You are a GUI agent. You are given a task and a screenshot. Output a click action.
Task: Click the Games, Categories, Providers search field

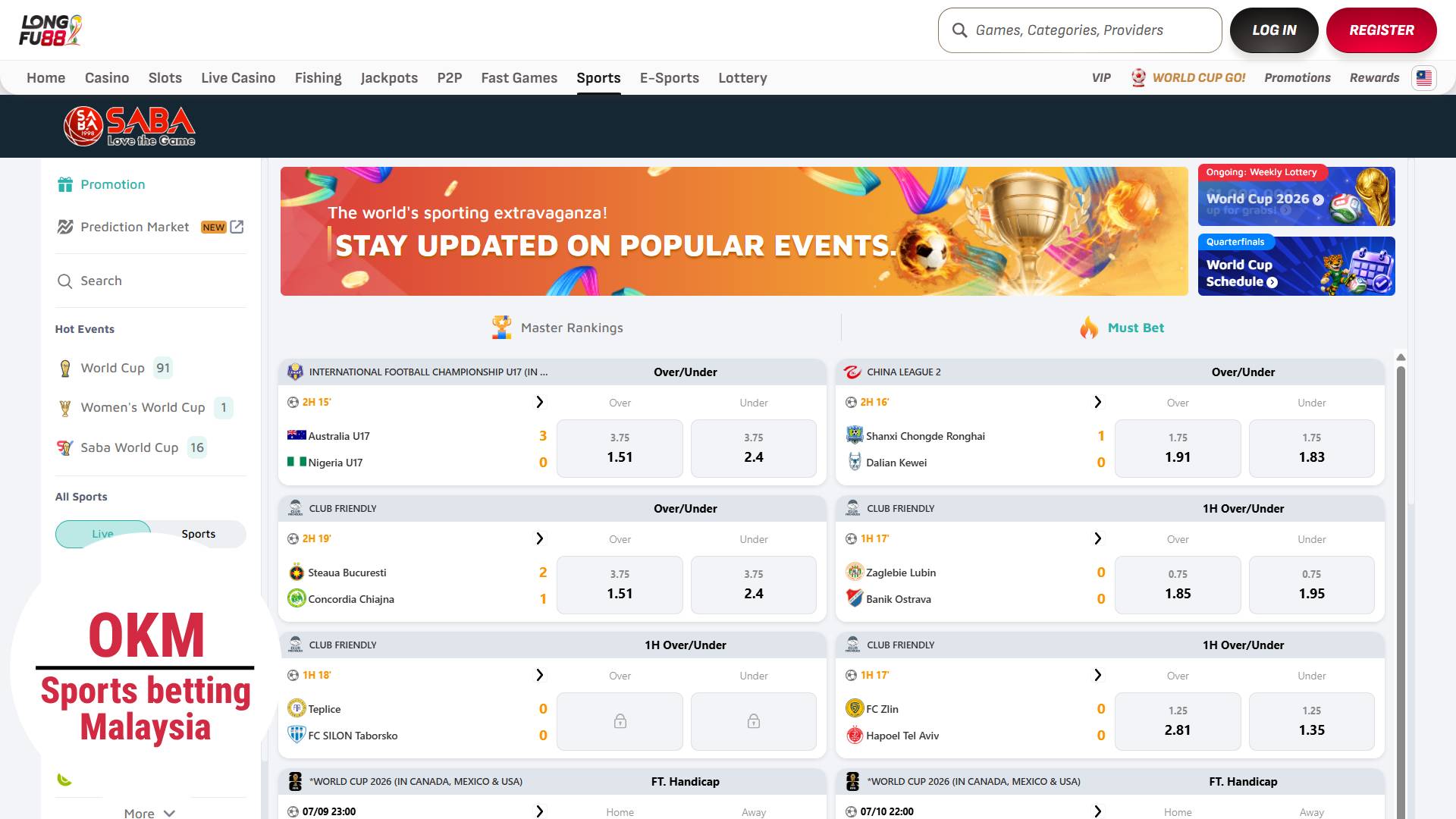click(x=1080, y=30)
